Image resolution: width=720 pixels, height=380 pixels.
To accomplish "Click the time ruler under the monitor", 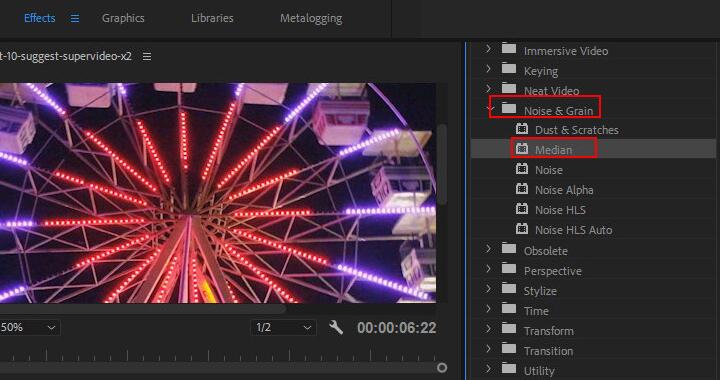I will point(218,355).
